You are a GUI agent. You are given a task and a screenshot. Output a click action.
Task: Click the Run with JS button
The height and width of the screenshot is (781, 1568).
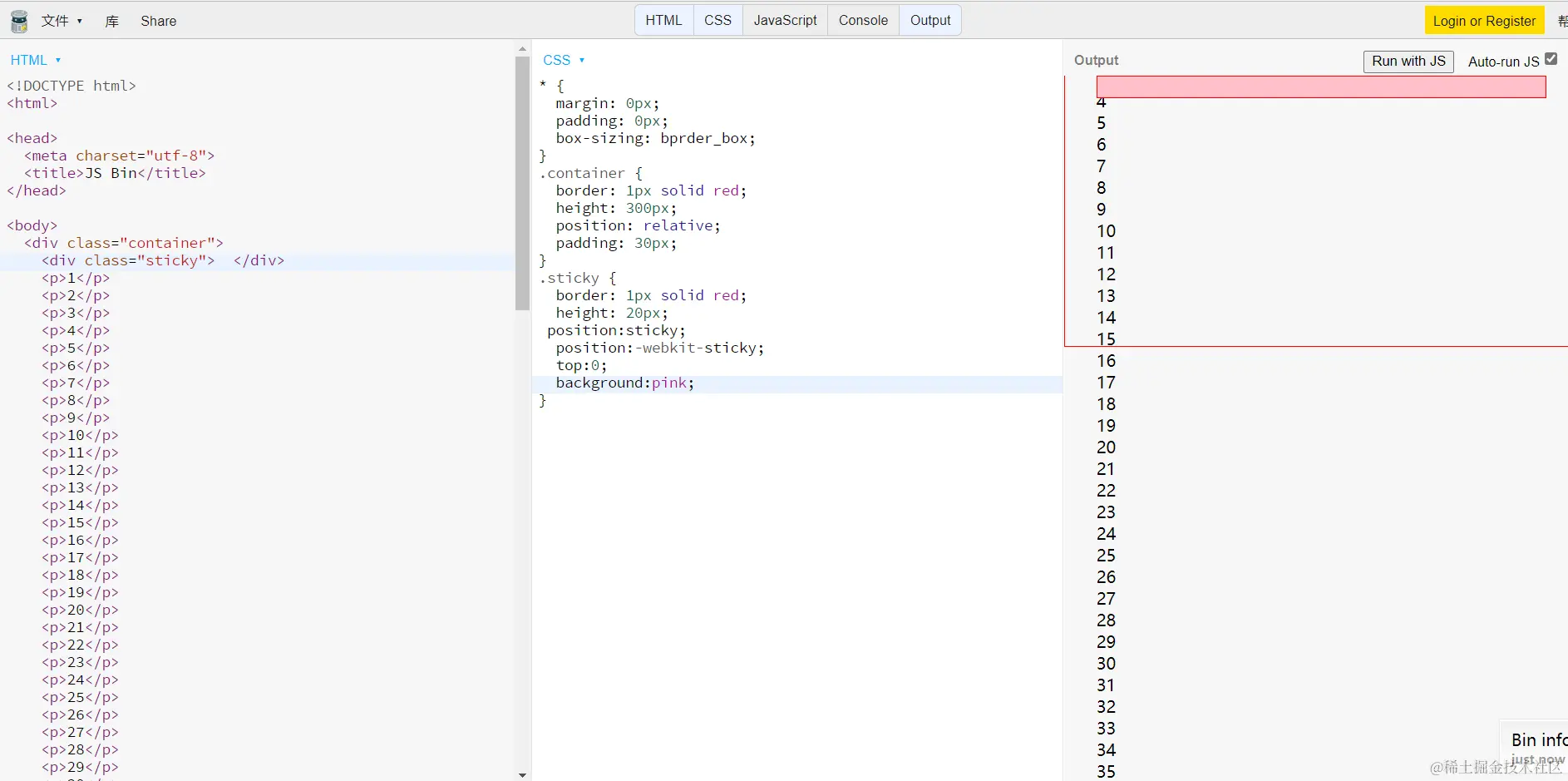[1408, 61]
